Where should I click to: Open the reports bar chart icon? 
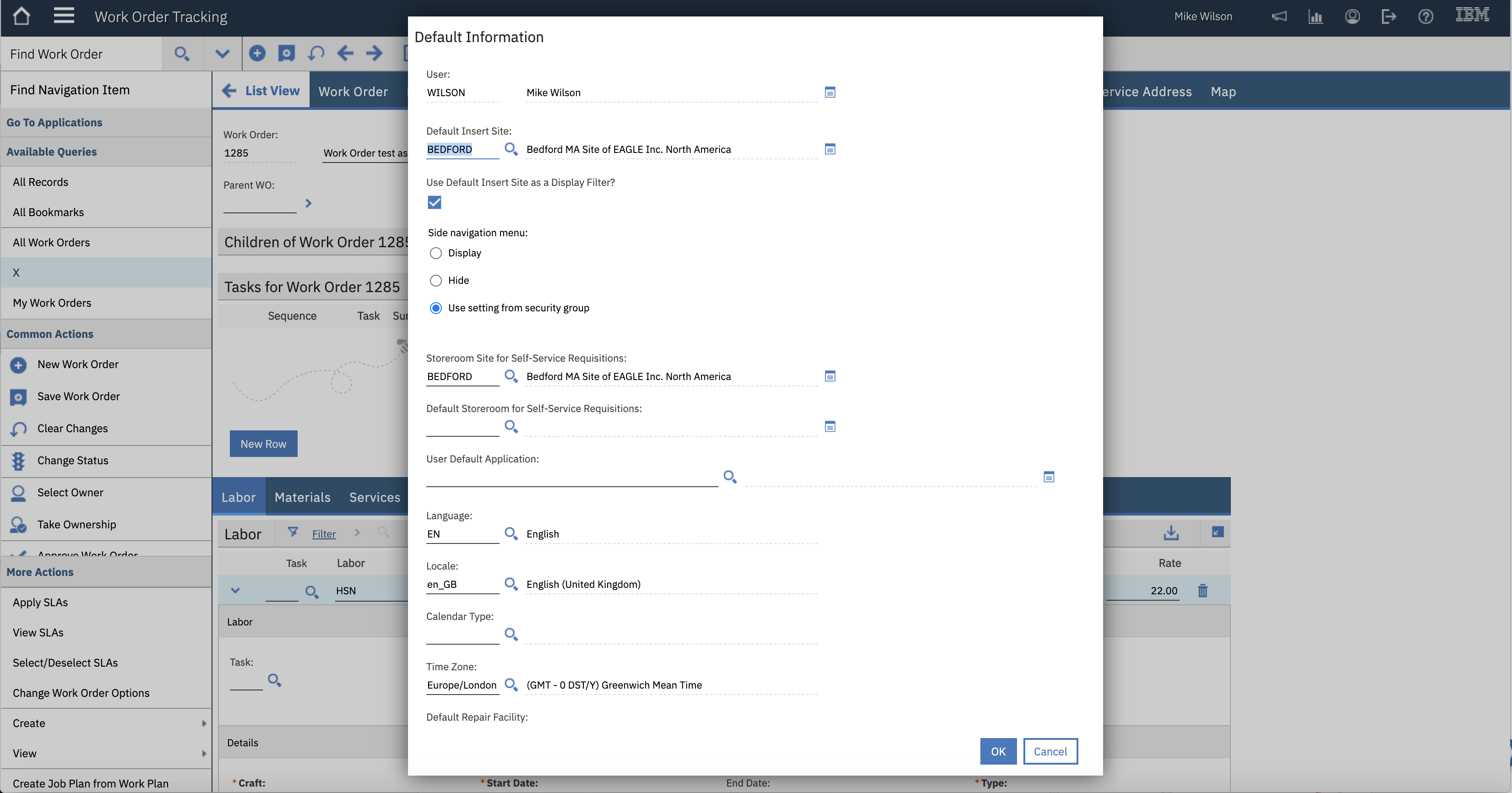[1316, 16]
